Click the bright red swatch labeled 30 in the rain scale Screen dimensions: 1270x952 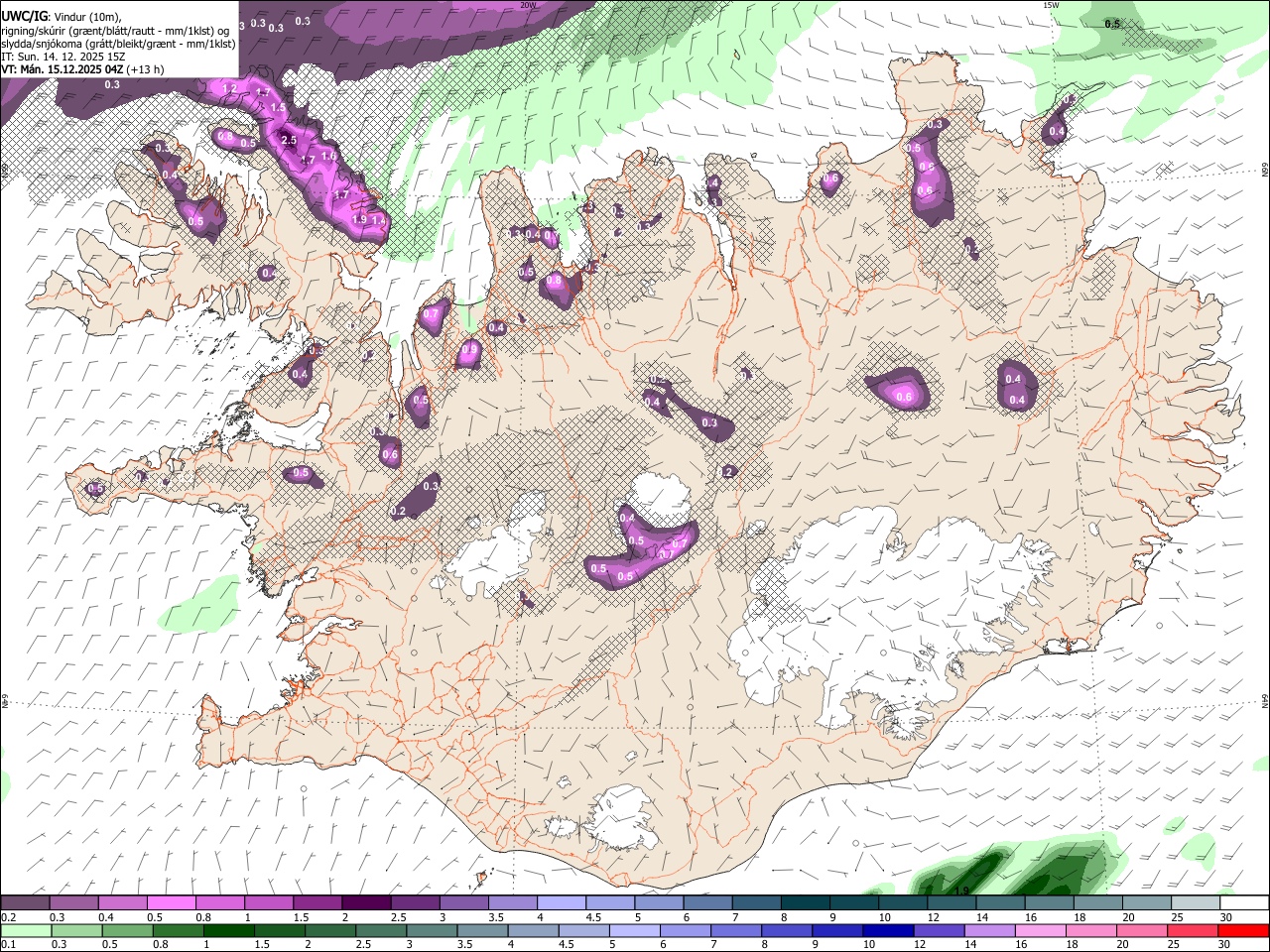tap(1242, 931)
